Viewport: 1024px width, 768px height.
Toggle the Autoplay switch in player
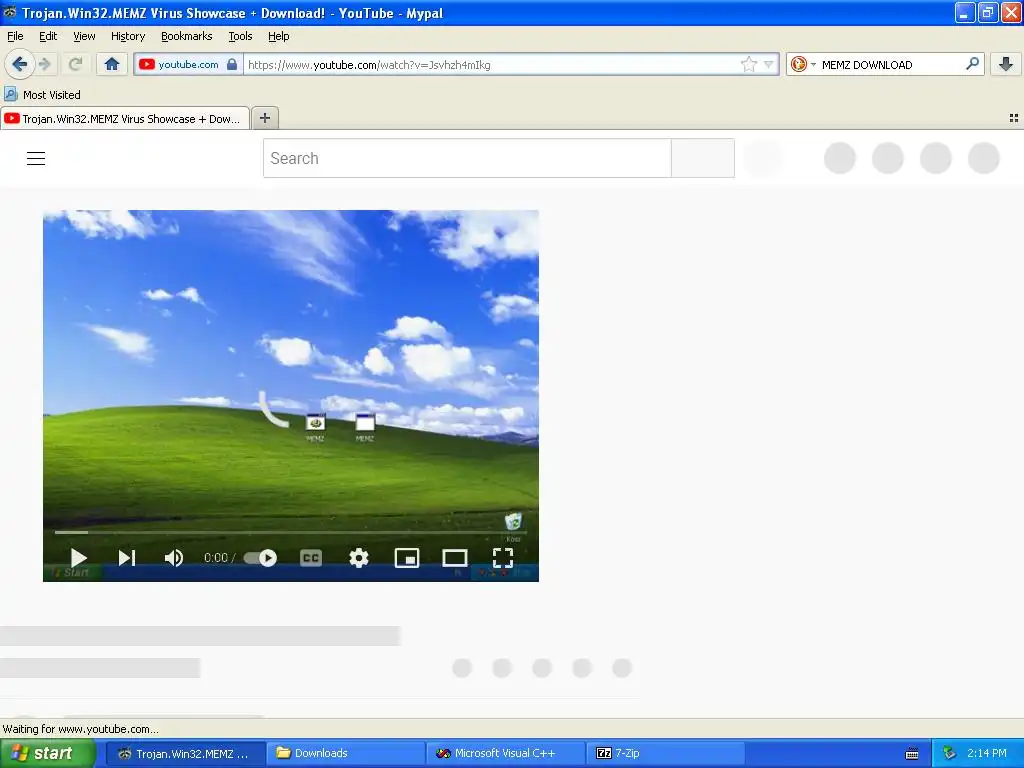coord(260,558)
